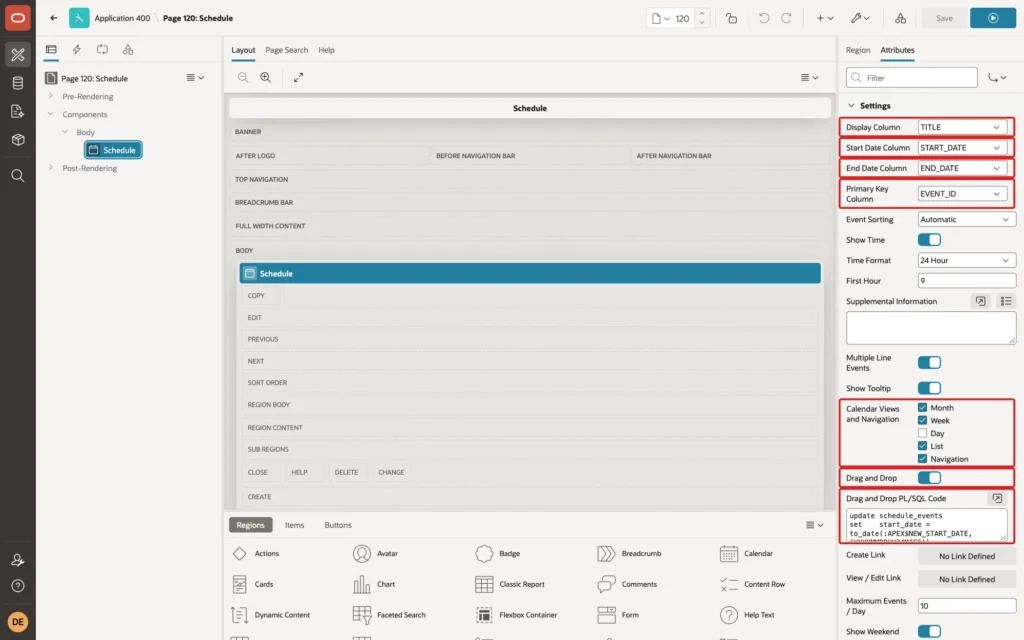Screen dimensions: 1024x640
Task: Switch to the Rendering tree tab icon
Action: pos(51,50)
